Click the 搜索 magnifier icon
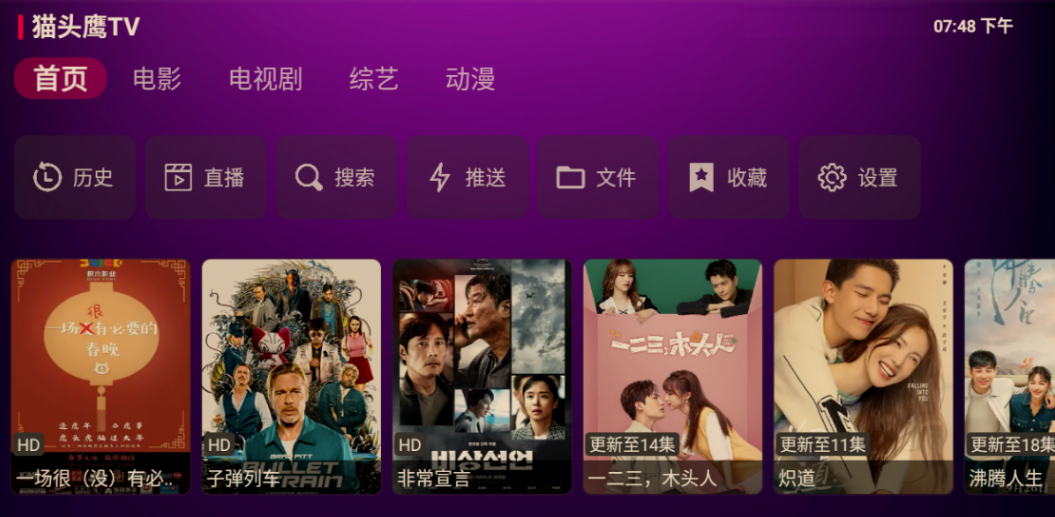Screen dimensions: 1055x517 [x=309, y=177]
